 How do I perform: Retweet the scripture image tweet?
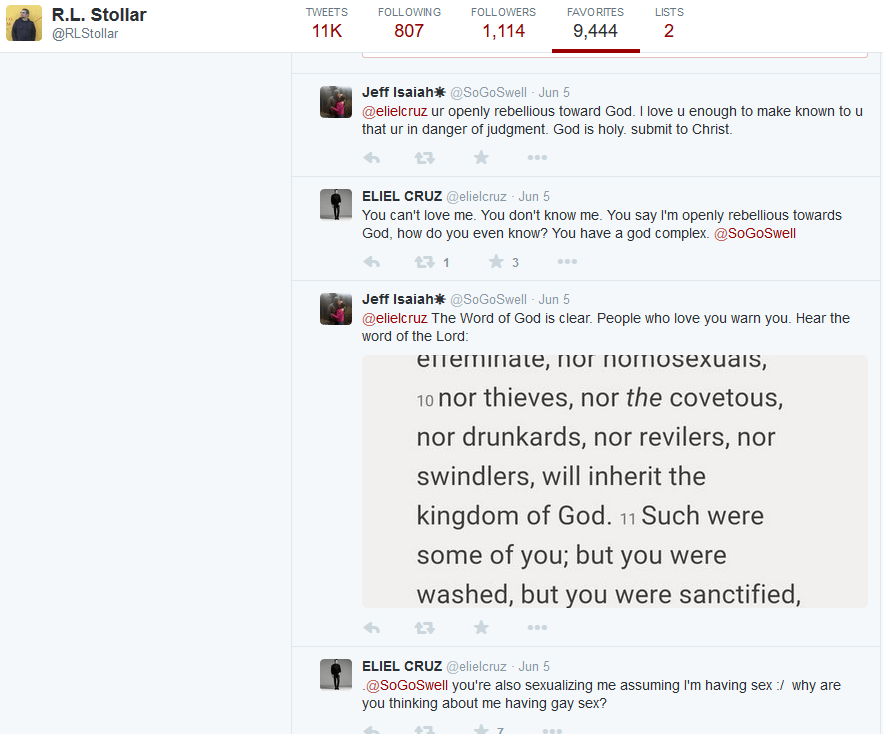click(424, 627)
